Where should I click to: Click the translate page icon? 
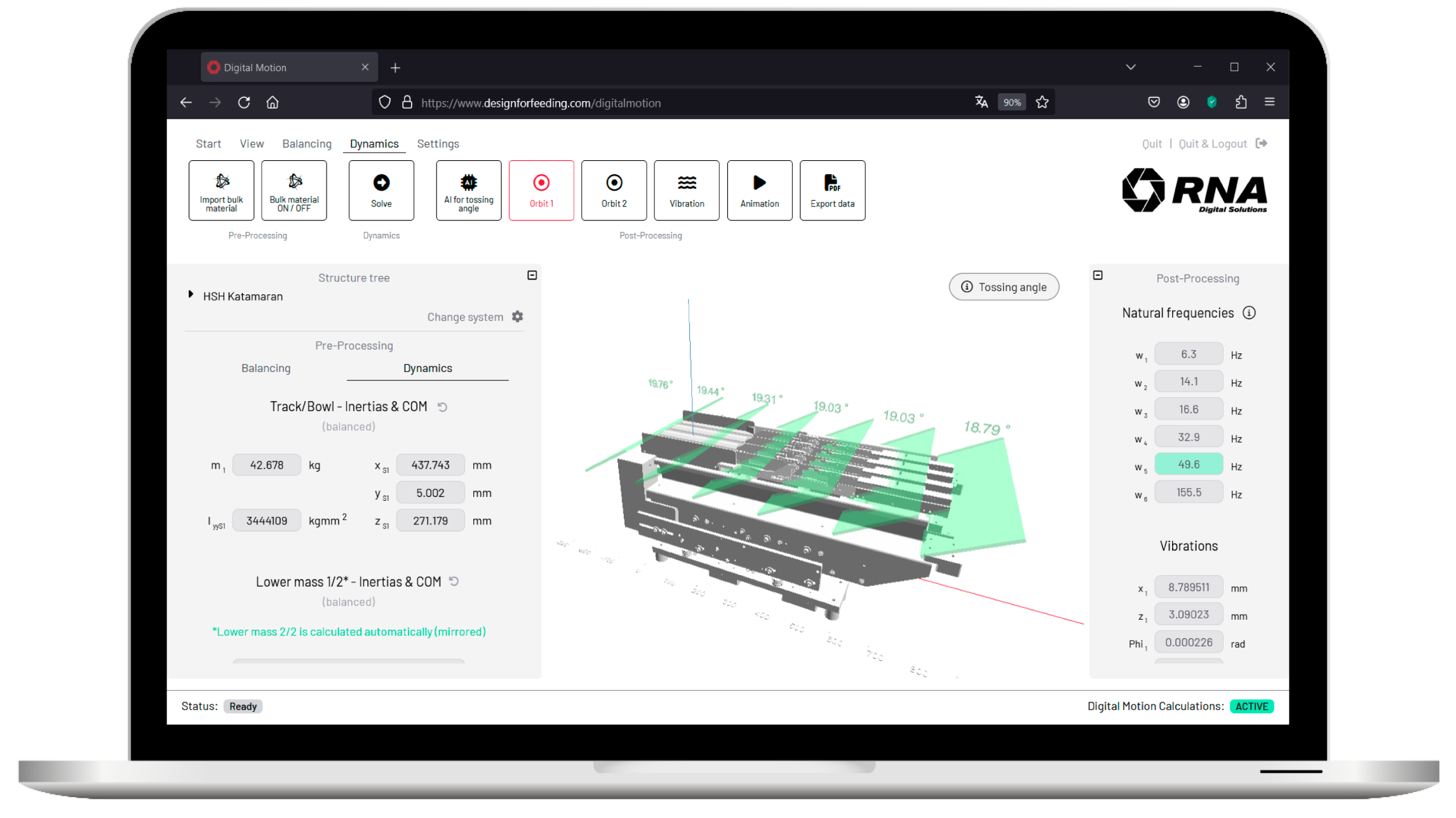[x=981, y=102]
